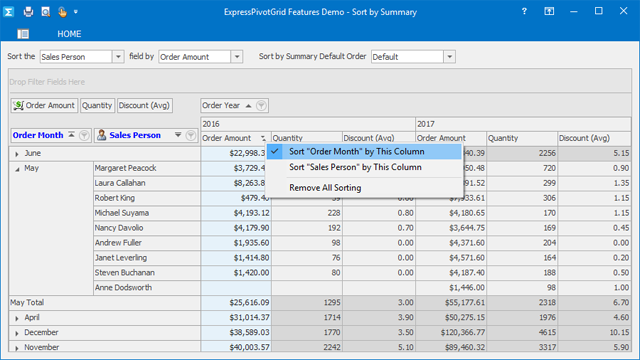The height and width of the screenshot is (360, 640).
Task: Expand the April row group
Action: click(x=17, y=318)
